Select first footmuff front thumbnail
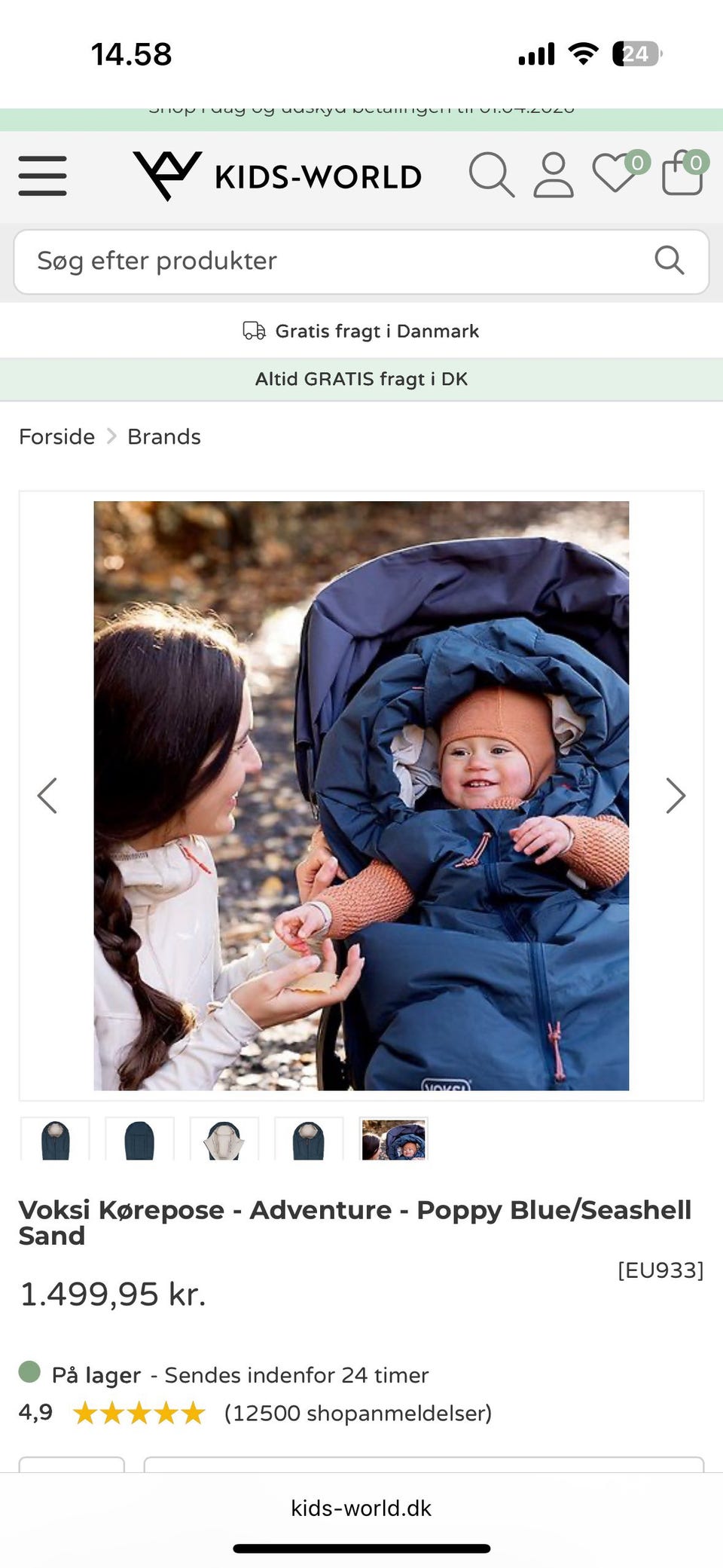 click(x=55, y=1139)
